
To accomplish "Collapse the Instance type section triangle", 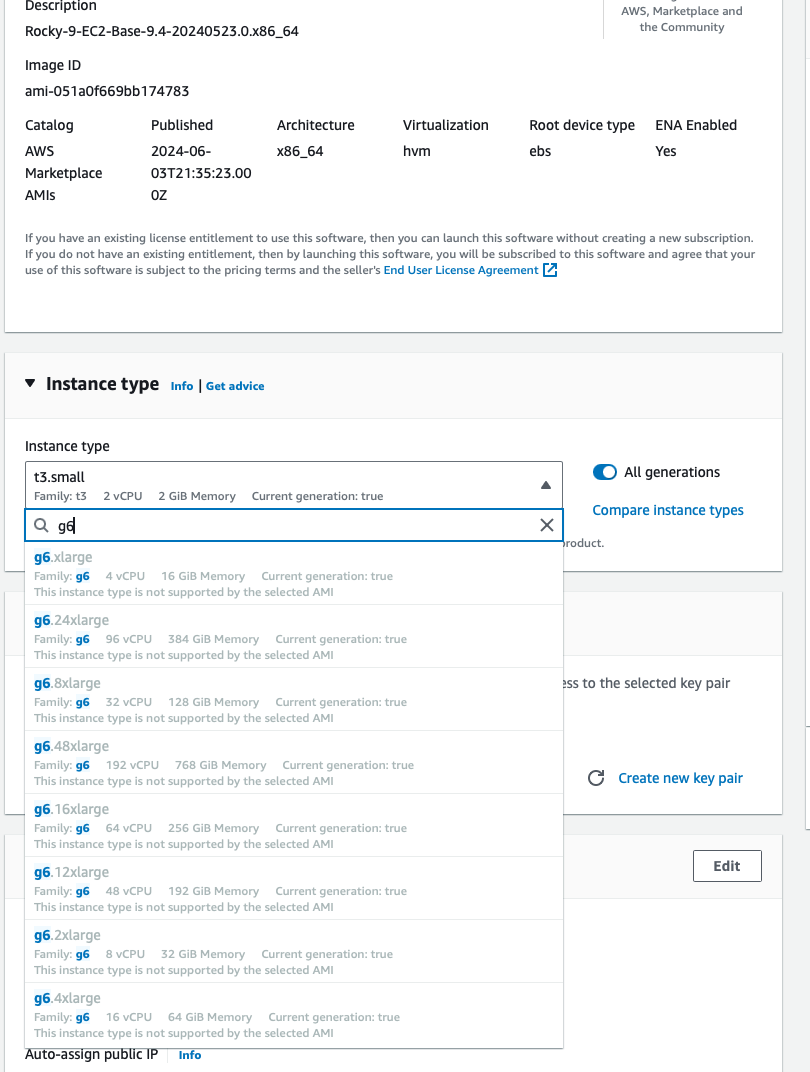I will point(30,384).
